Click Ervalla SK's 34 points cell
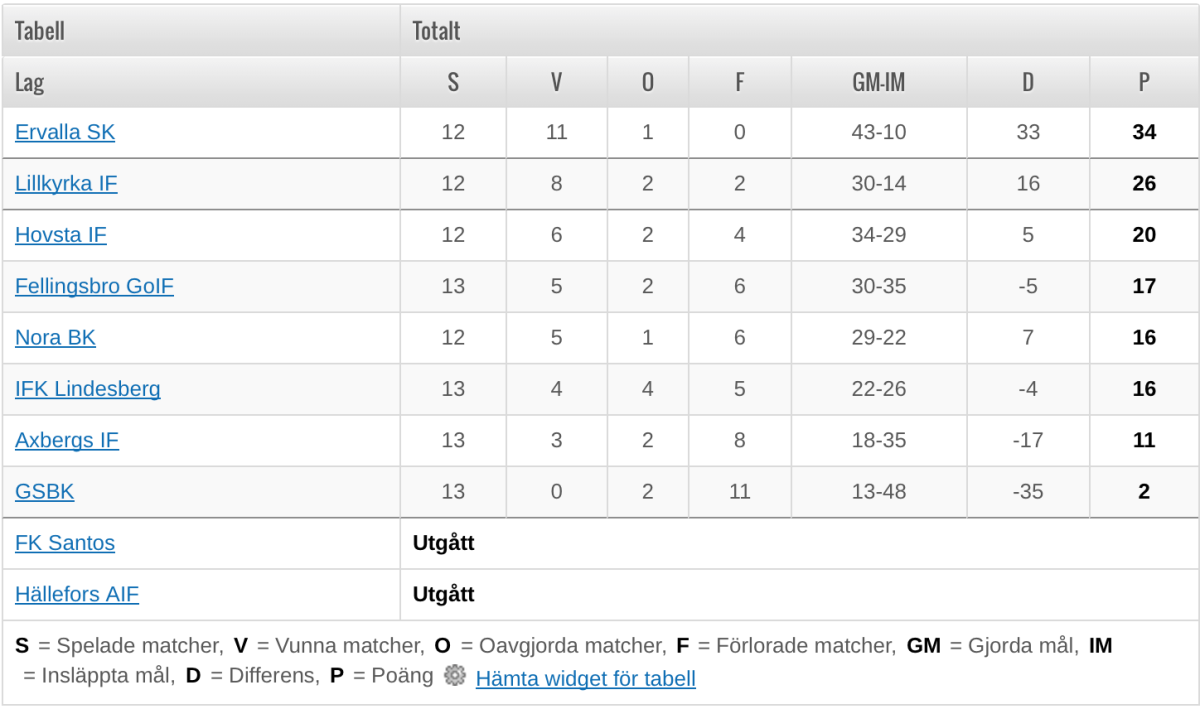This screenshot has height=709, width=1200. point(1144,132)
